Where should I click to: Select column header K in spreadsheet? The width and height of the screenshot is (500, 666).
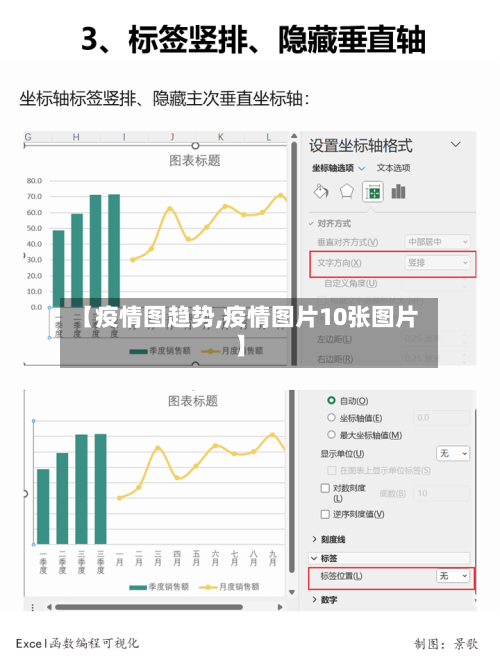[x=220, y=137]
